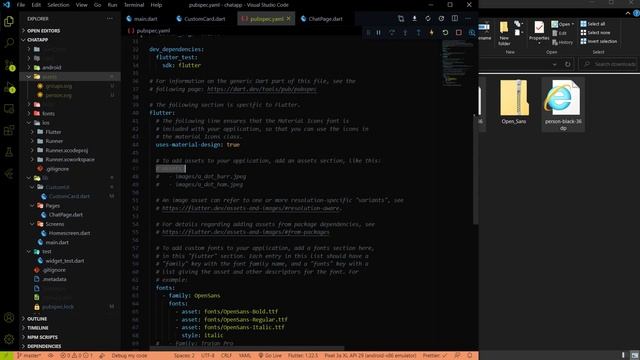This screenshot has width=640, height=360.
Task: Open the dart.dev pubspec link in editor
Action: click(x=262, y=89)
